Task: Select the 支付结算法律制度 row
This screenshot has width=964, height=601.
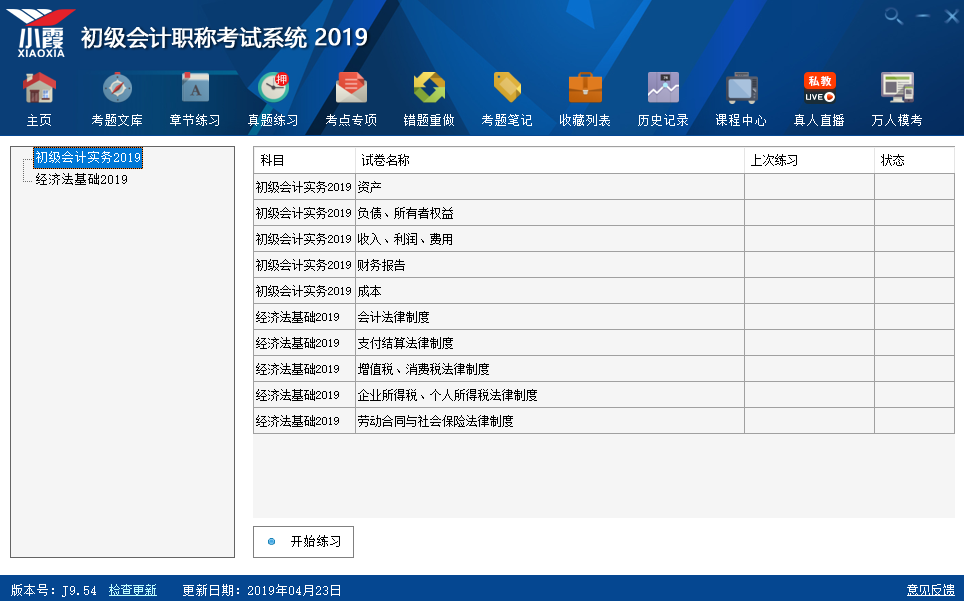Action: click(x=604, y=343)
